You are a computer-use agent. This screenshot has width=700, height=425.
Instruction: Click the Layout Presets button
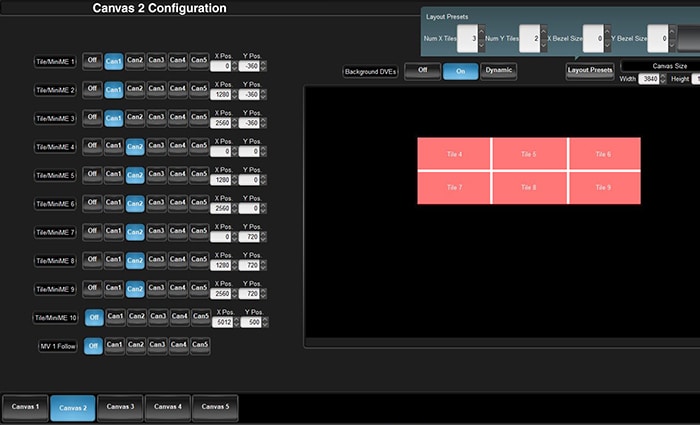(x=589, y=71)
